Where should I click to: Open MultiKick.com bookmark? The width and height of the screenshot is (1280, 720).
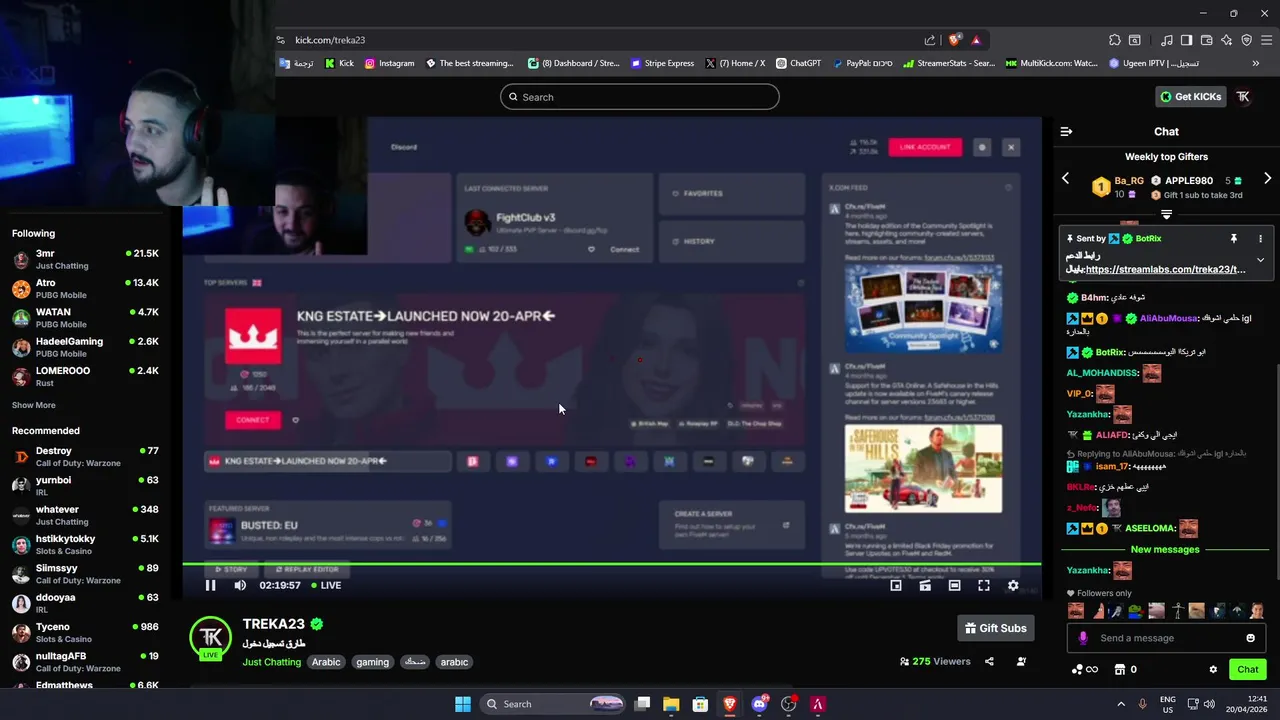pos(1052,63)
